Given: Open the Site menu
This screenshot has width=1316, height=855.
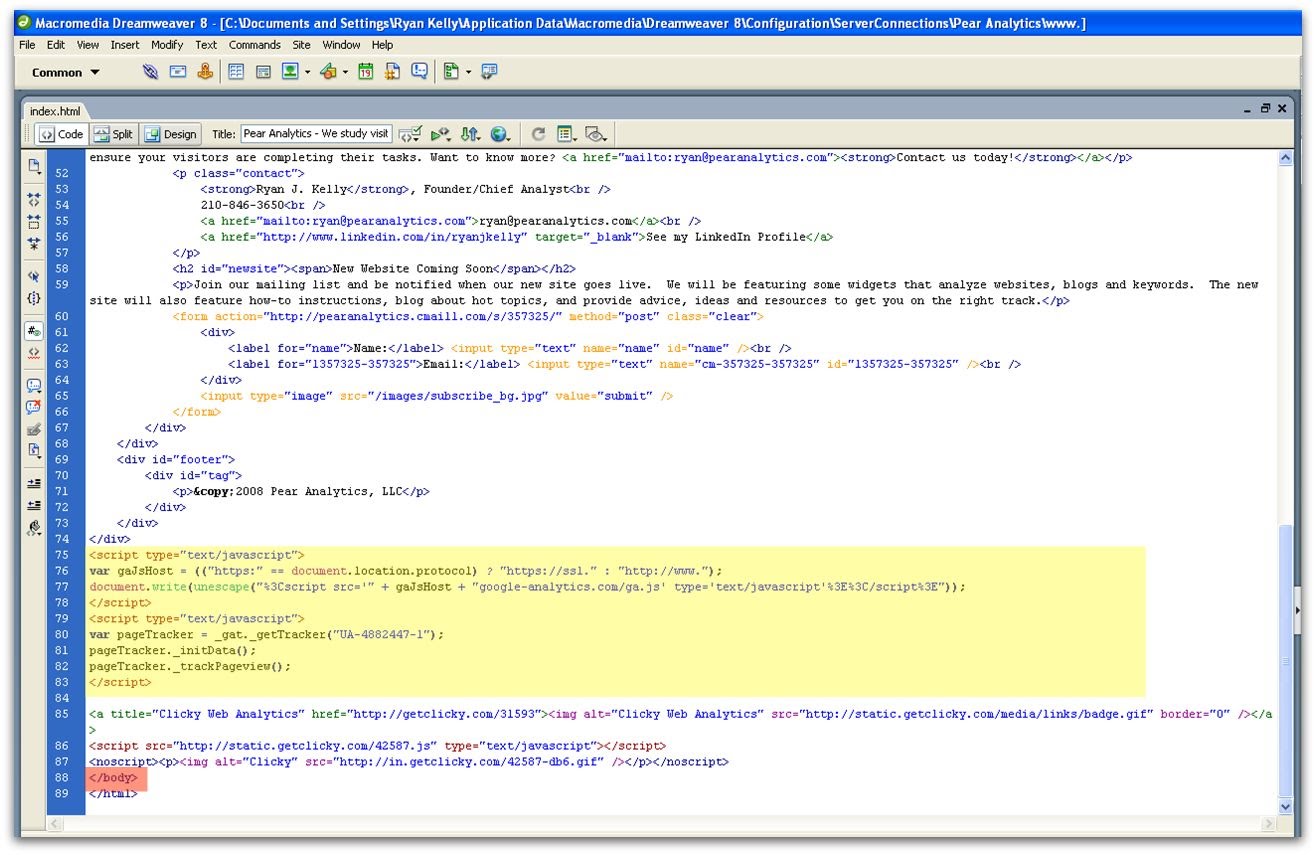Looking at the screenshot, I should [301, 45].
